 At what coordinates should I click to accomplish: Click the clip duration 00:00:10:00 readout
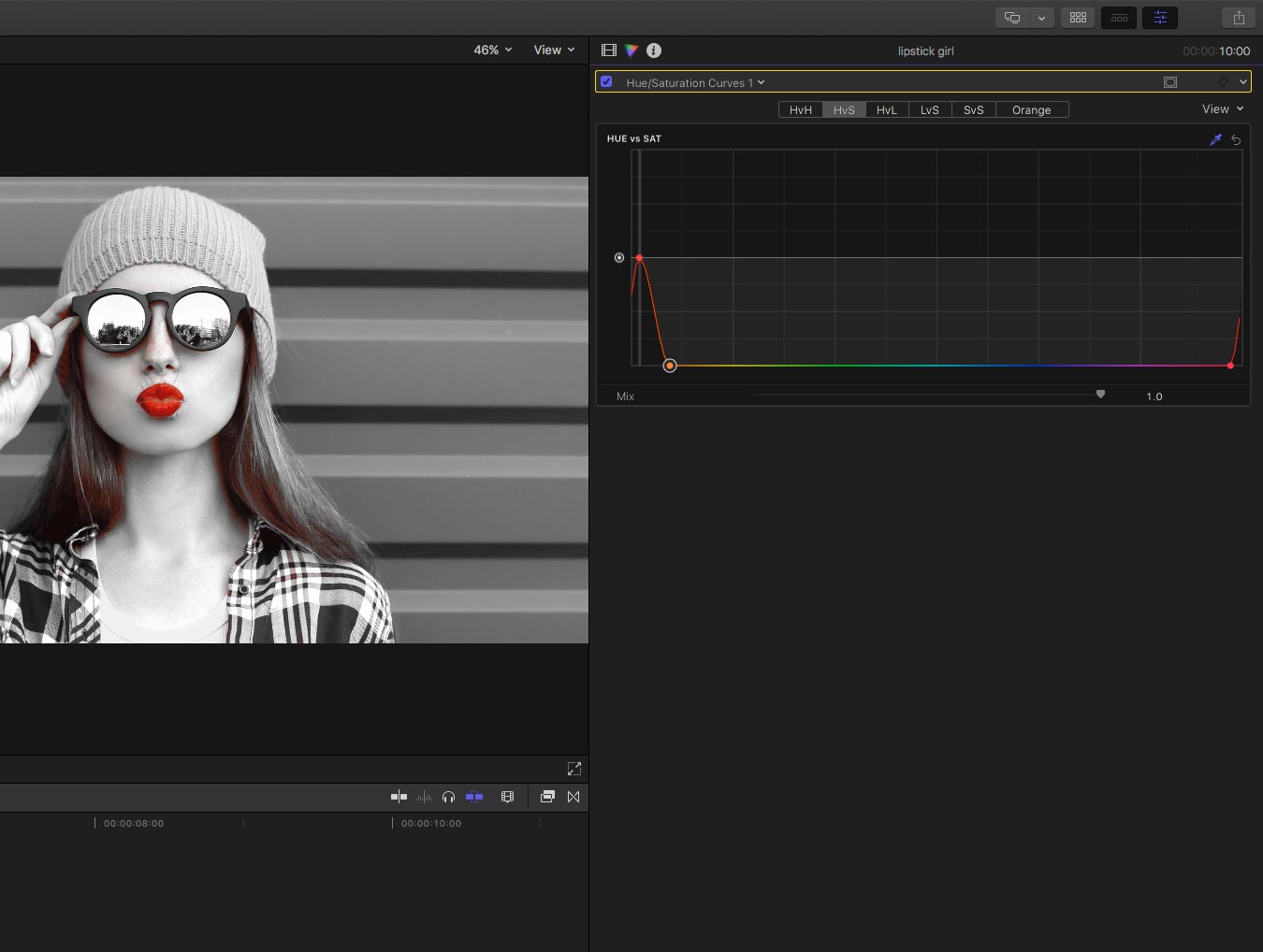click(1216, 51)
